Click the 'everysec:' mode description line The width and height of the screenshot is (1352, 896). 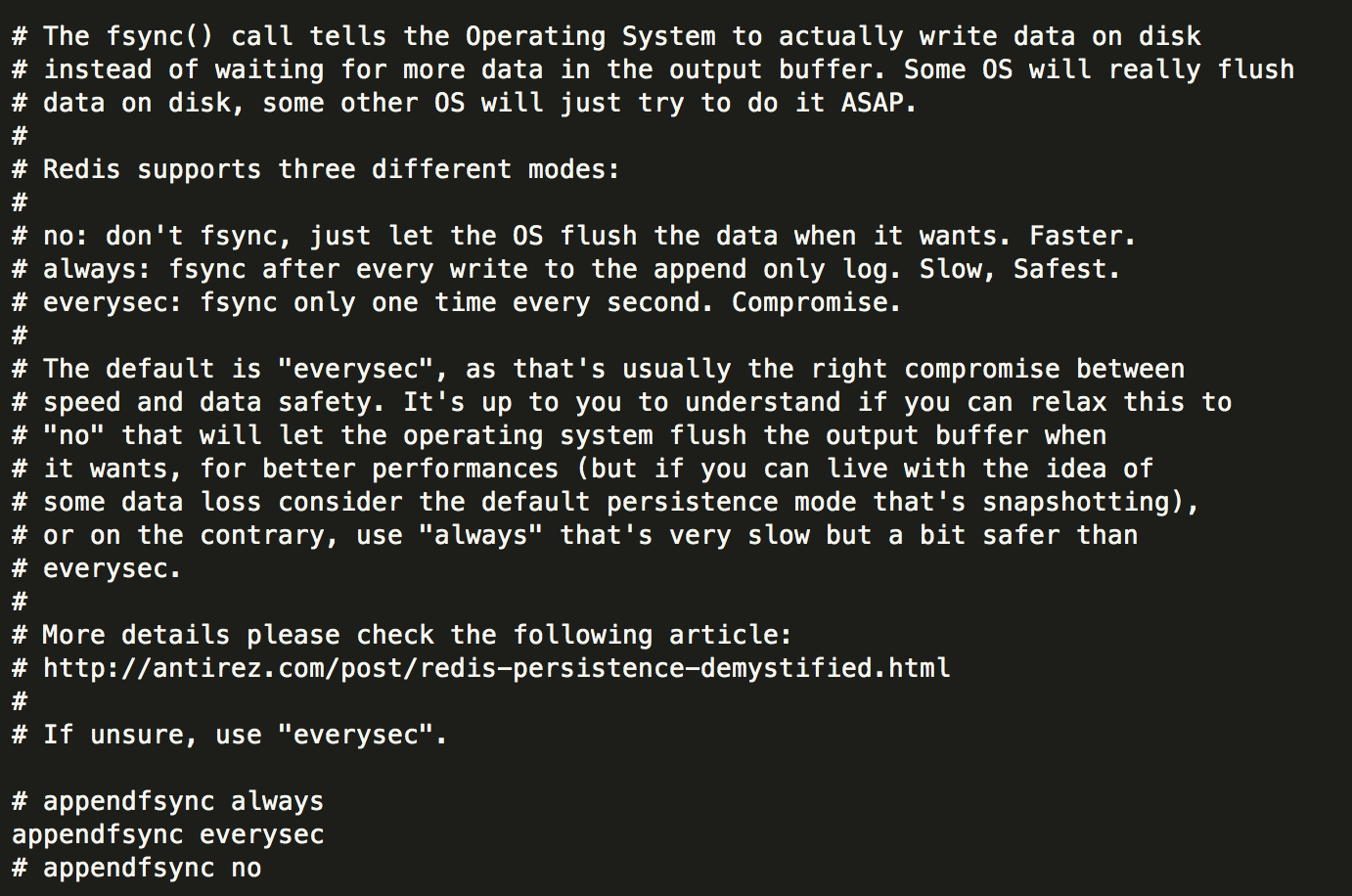pyautogui.click(x=456, y=302)
